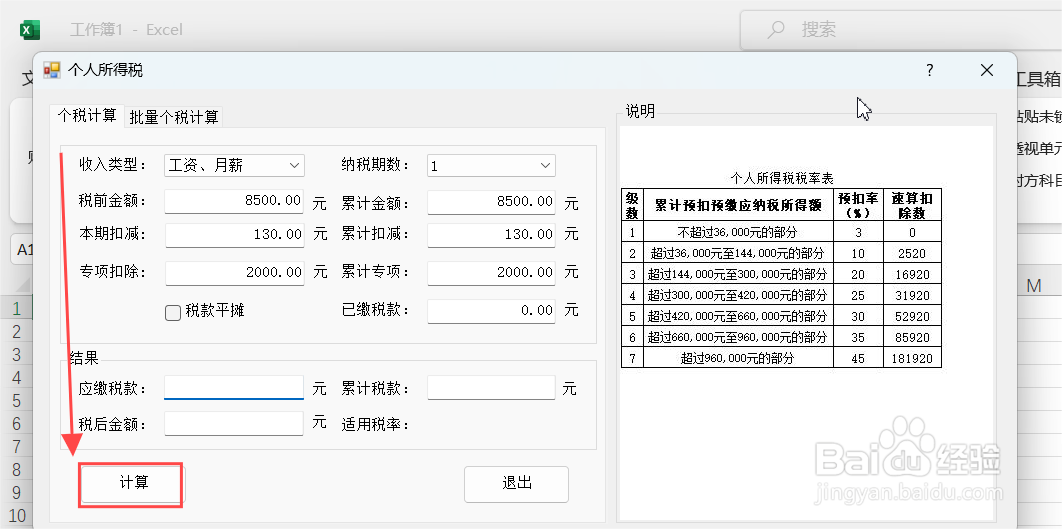Screen dimensions: 1062x529
Task: Focus the 本期扣减 input field
Action: point(234,235)
